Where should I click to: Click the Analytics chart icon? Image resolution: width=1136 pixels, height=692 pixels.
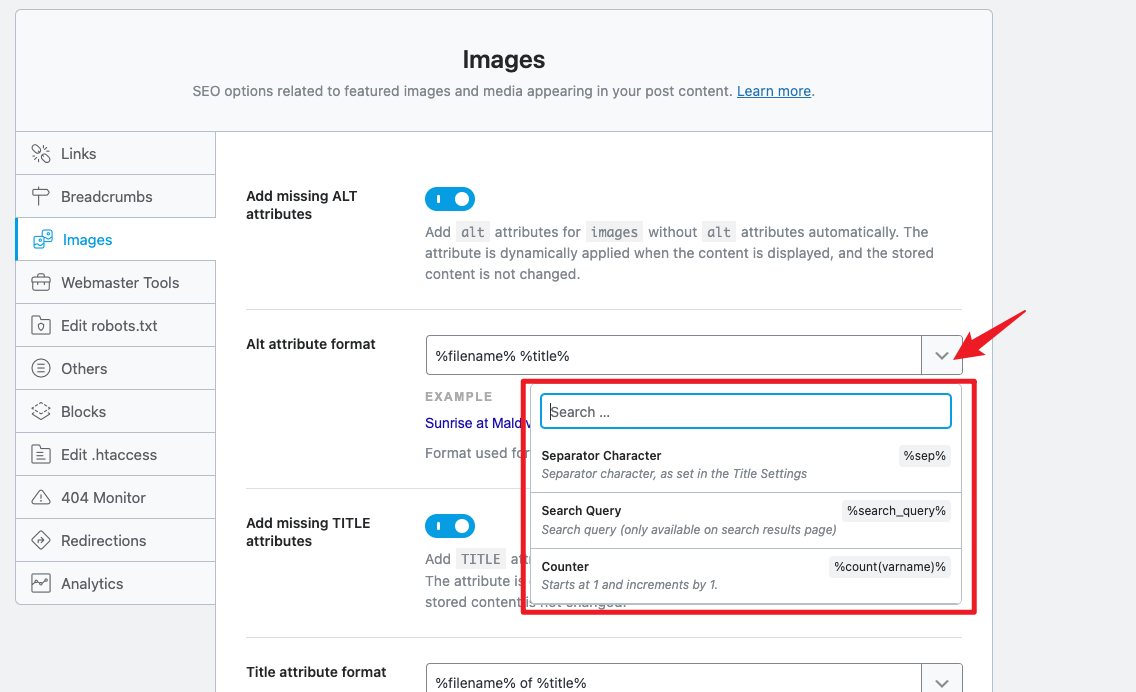click(41, 584)
